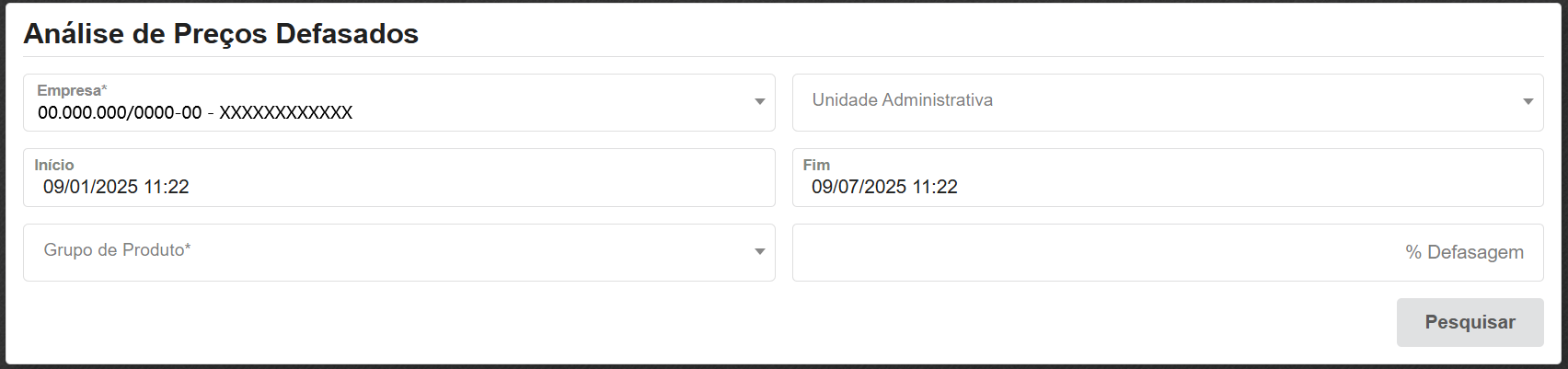Open the Unidade Administrativa dropdown arrow
Image resolution: width=1568 pixels, height=369 pixels.
(1528, 102)
